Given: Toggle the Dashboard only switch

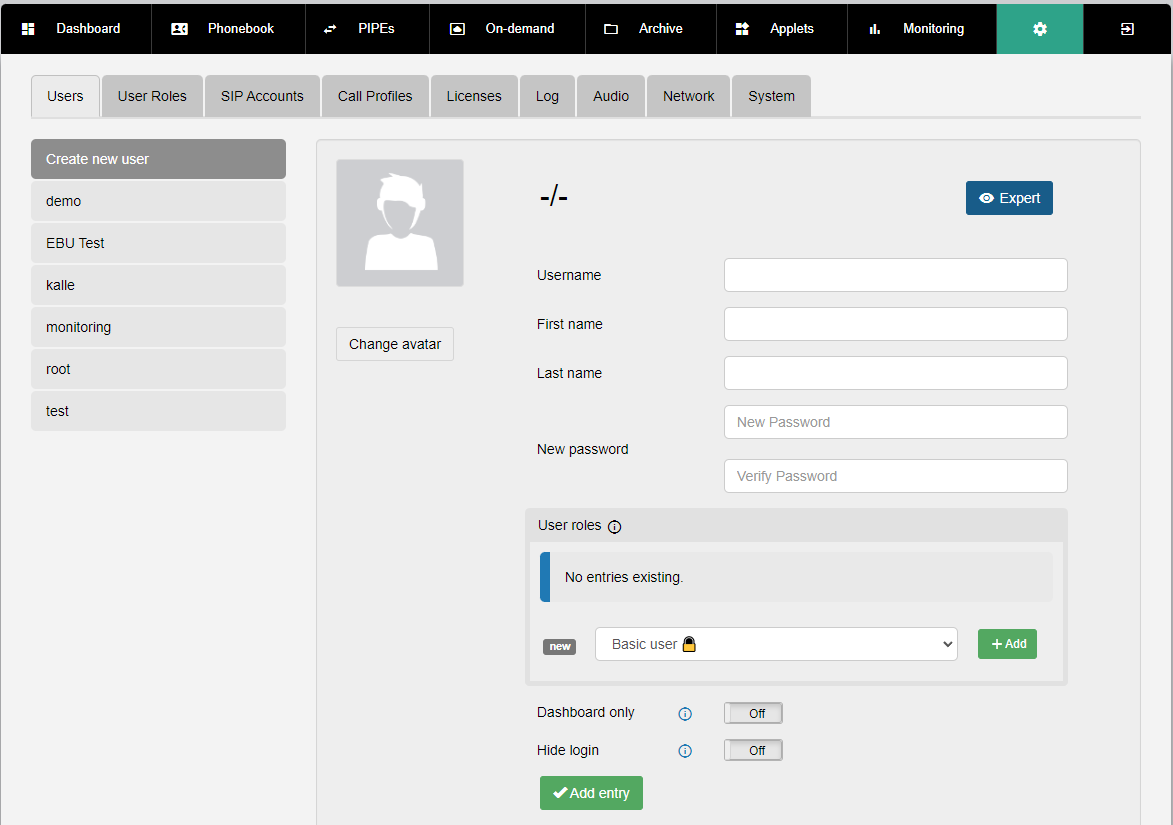Looking at the screenshot, I should 753,713.
